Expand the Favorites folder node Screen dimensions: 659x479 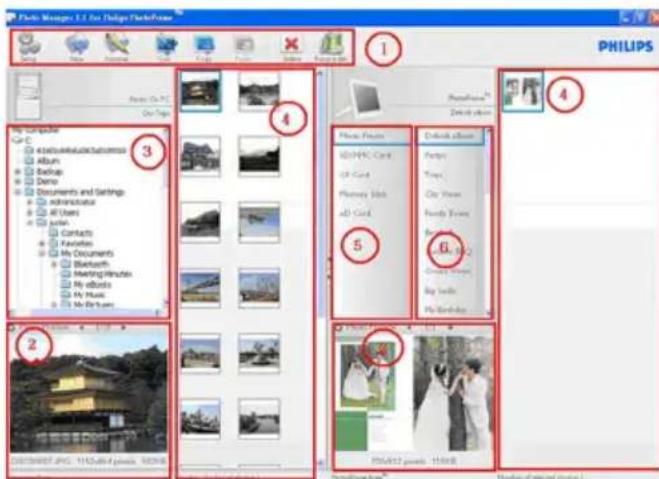[x=42, y=243]
